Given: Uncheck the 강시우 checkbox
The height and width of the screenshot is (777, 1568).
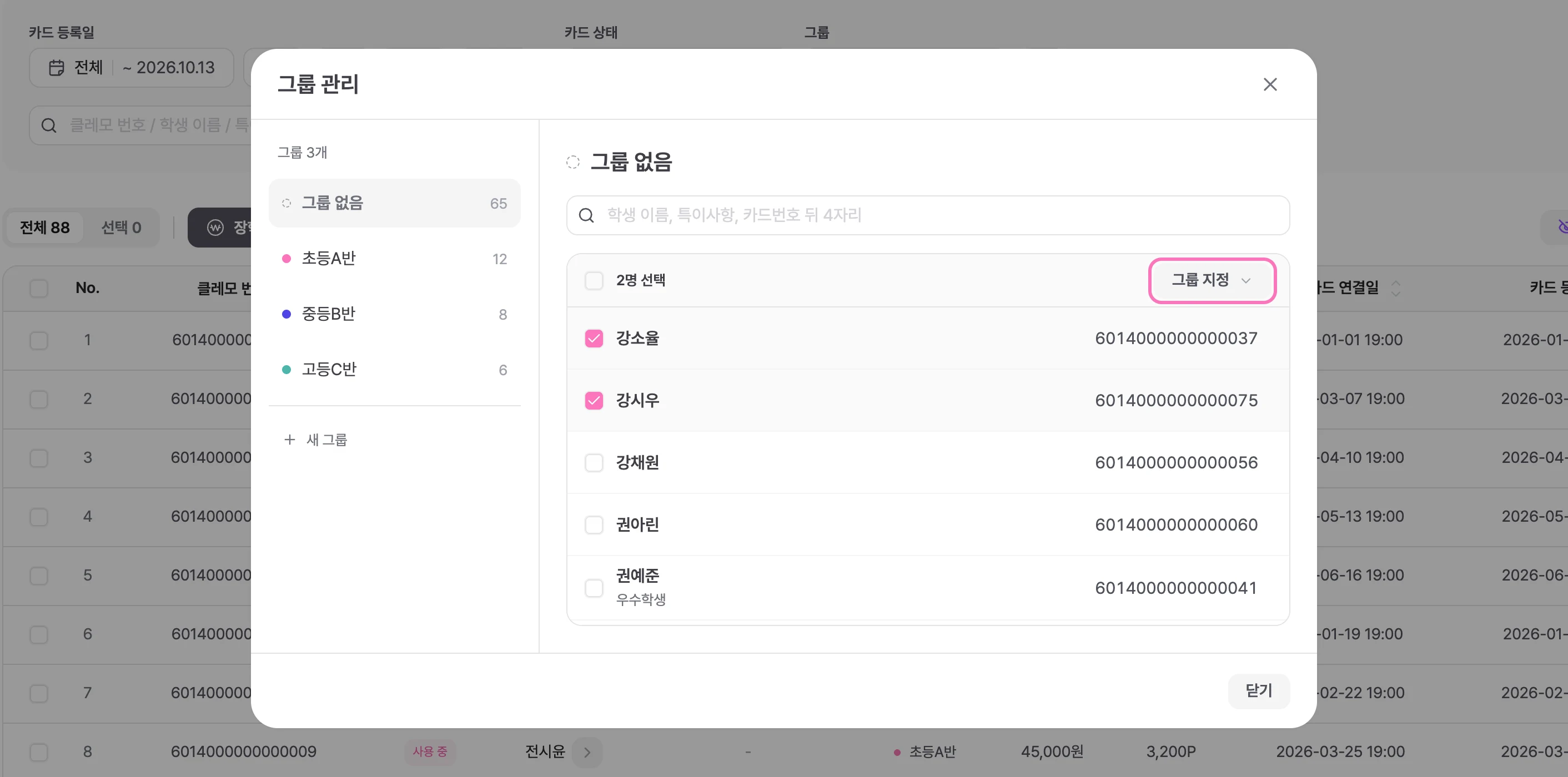Looking at the screenshot, I should [594, 400].
